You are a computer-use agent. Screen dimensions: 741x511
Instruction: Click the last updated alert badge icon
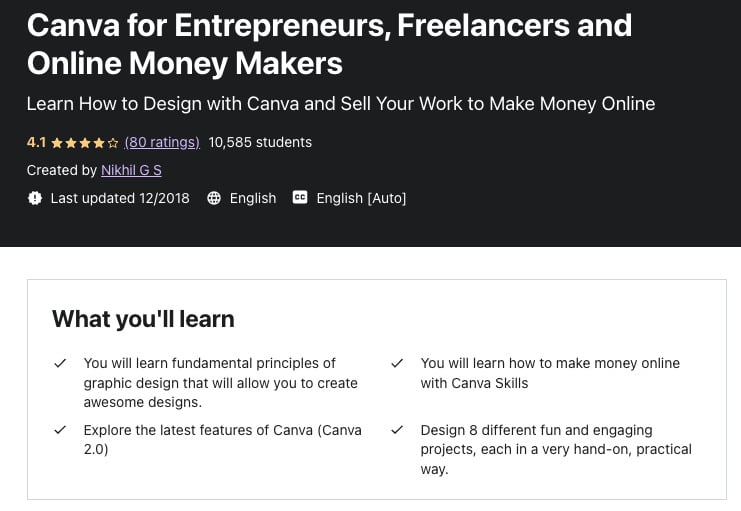35,198
